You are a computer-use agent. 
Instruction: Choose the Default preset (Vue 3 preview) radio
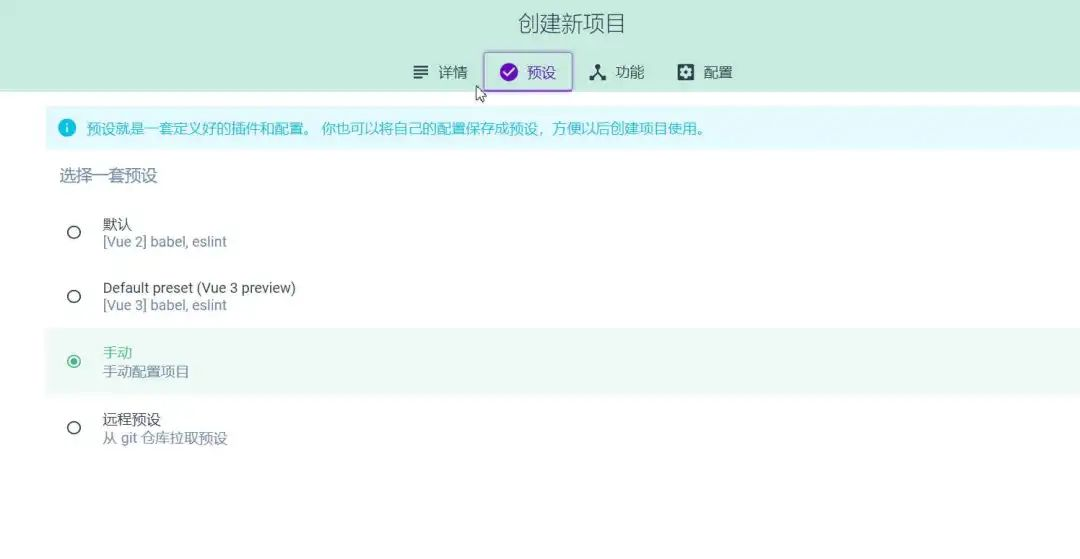(x=74, y=297)
